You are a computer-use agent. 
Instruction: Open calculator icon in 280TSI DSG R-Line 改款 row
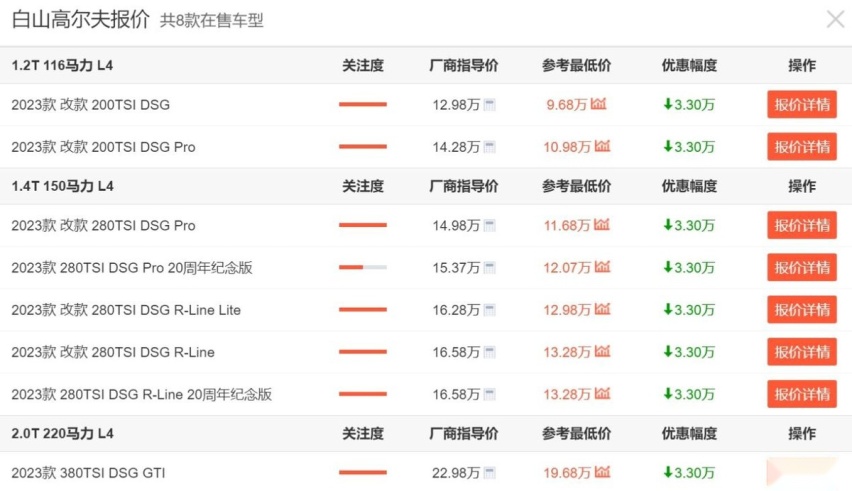pos(490,352)
